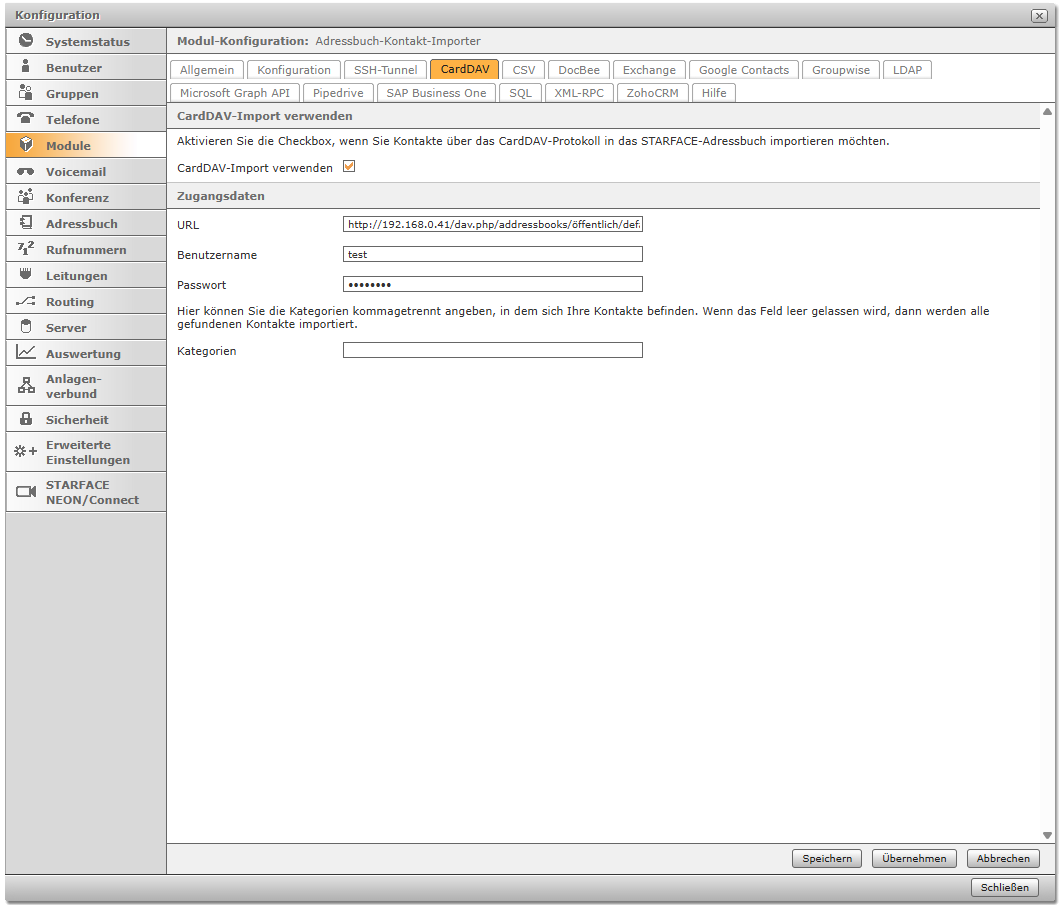This screenshot has height=910, width=1064.
Task: Switch to the LDAP tab
Action: (907, 70)
